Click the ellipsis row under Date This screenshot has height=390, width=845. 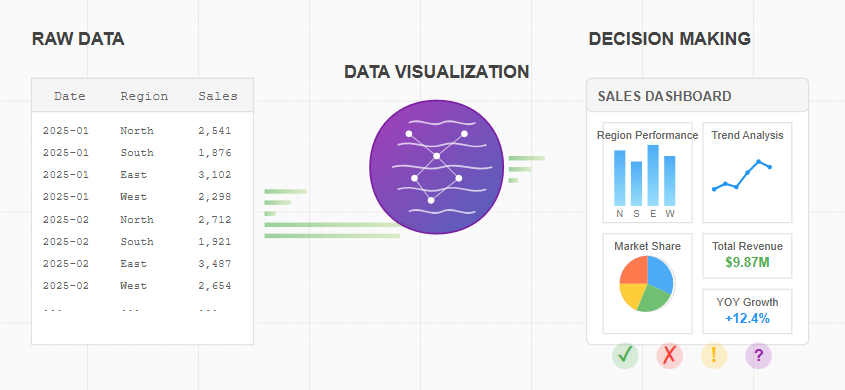[x=52, y=310]
